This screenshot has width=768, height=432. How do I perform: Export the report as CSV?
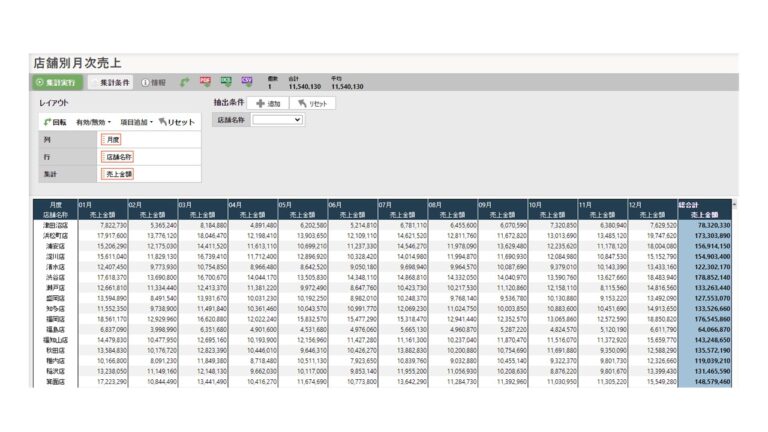pyautogui.click(x=246, y=81)
